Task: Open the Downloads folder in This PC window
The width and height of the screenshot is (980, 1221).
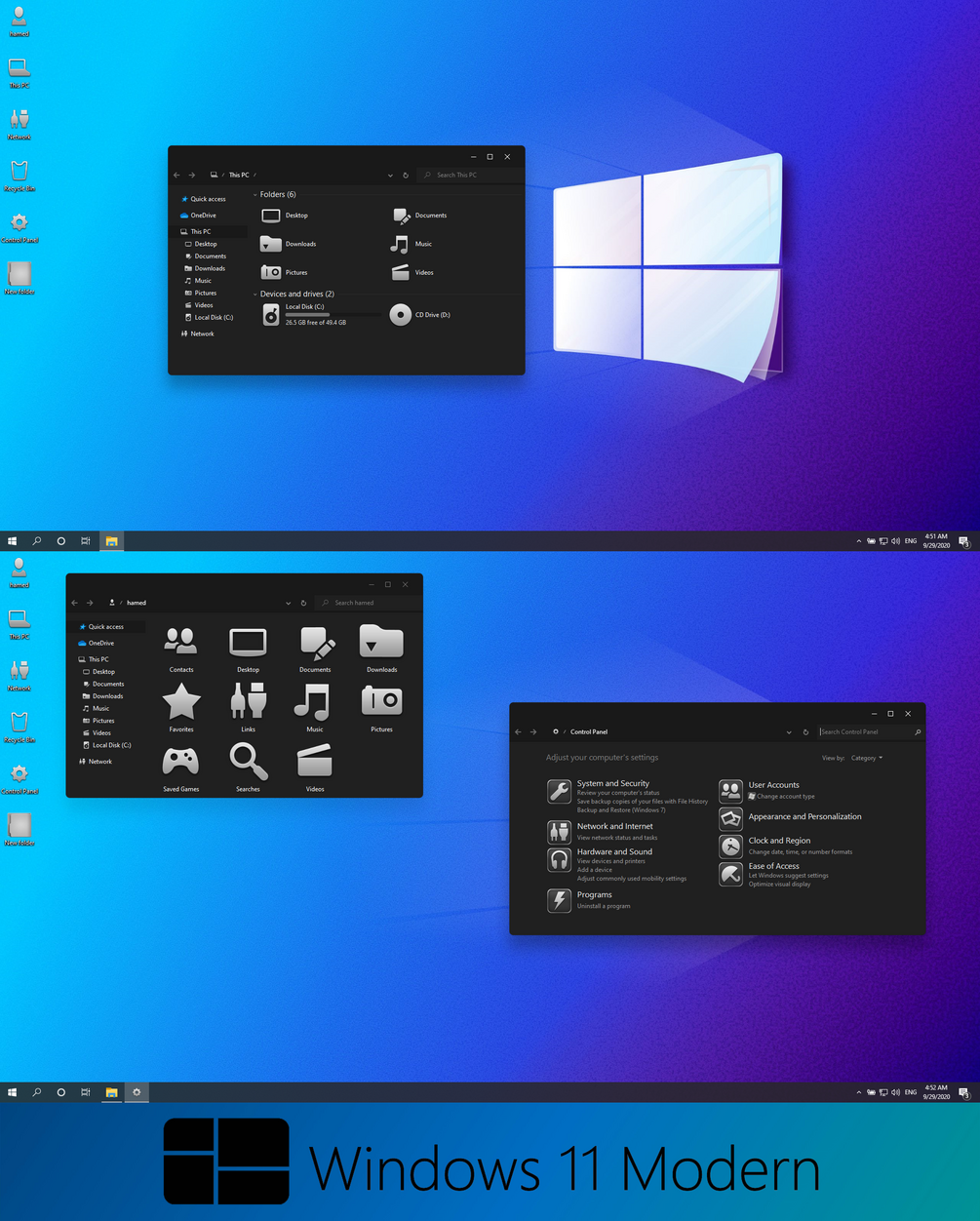Action: (289, 244)
